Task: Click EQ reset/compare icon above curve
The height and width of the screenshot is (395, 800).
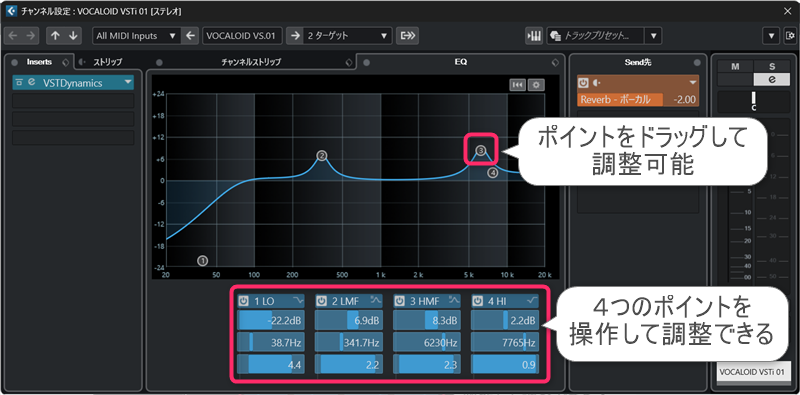Action: [517, 85]
